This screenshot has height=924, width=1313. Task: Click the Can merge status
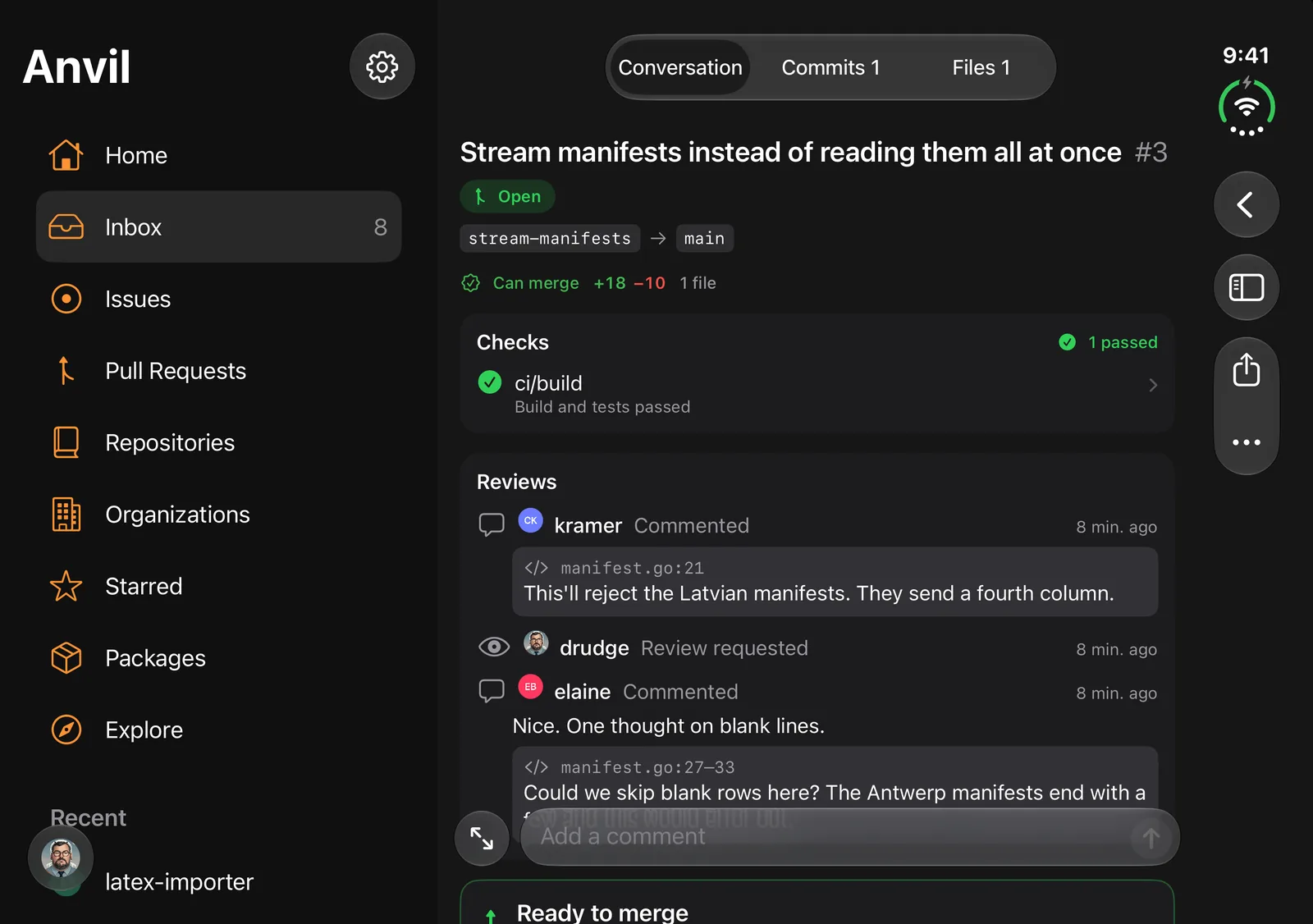520,283
